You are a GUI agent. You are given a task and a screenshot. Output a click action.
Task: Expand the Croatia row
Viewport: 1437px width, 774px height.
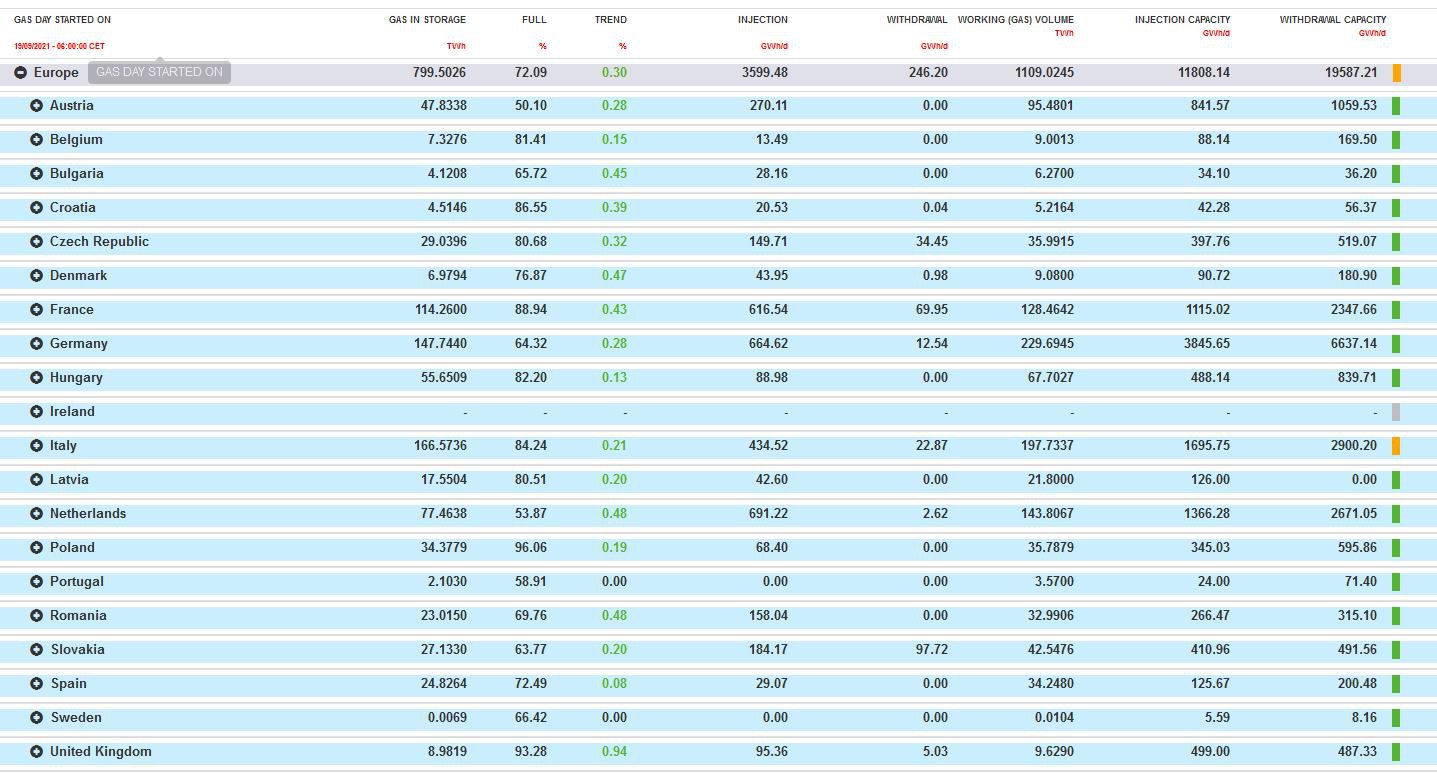[37, 208]
